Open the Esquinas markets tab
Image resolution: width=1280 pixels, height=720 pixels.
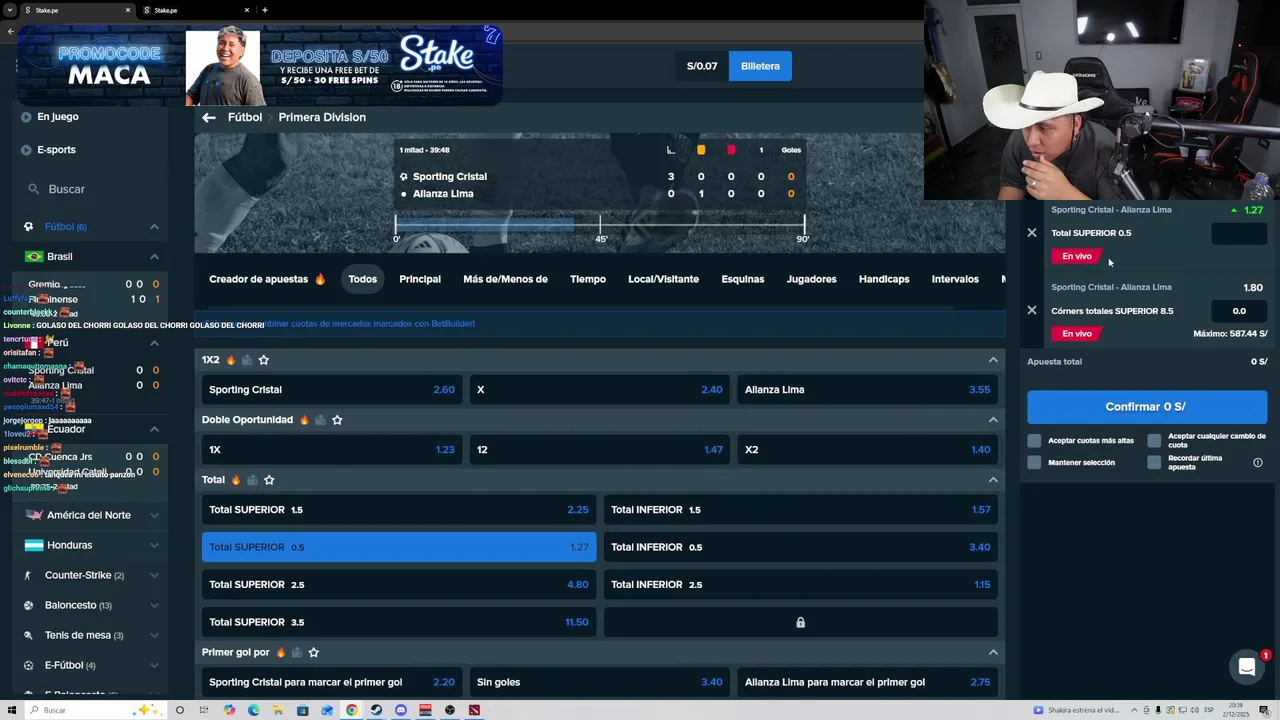743,279
